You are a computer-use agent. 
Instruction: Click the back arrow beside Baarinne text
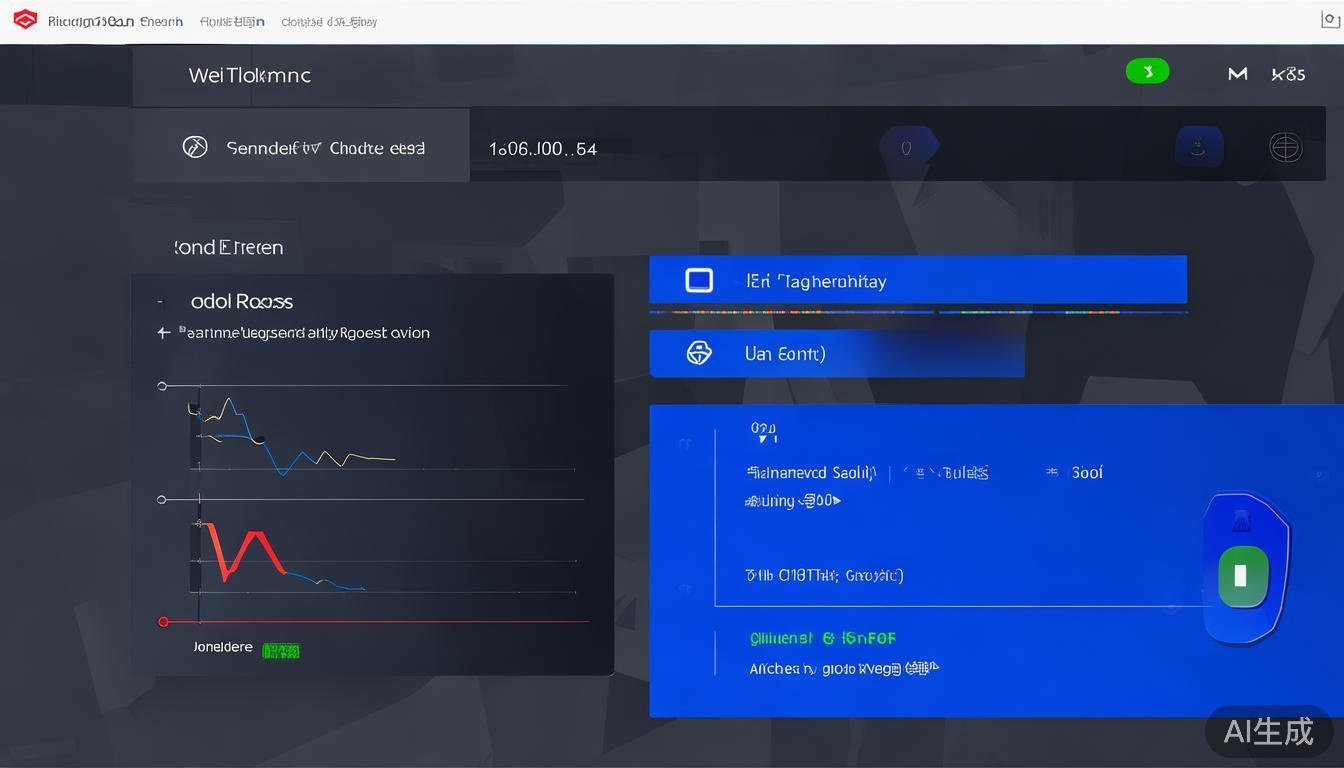click(164, 333)
